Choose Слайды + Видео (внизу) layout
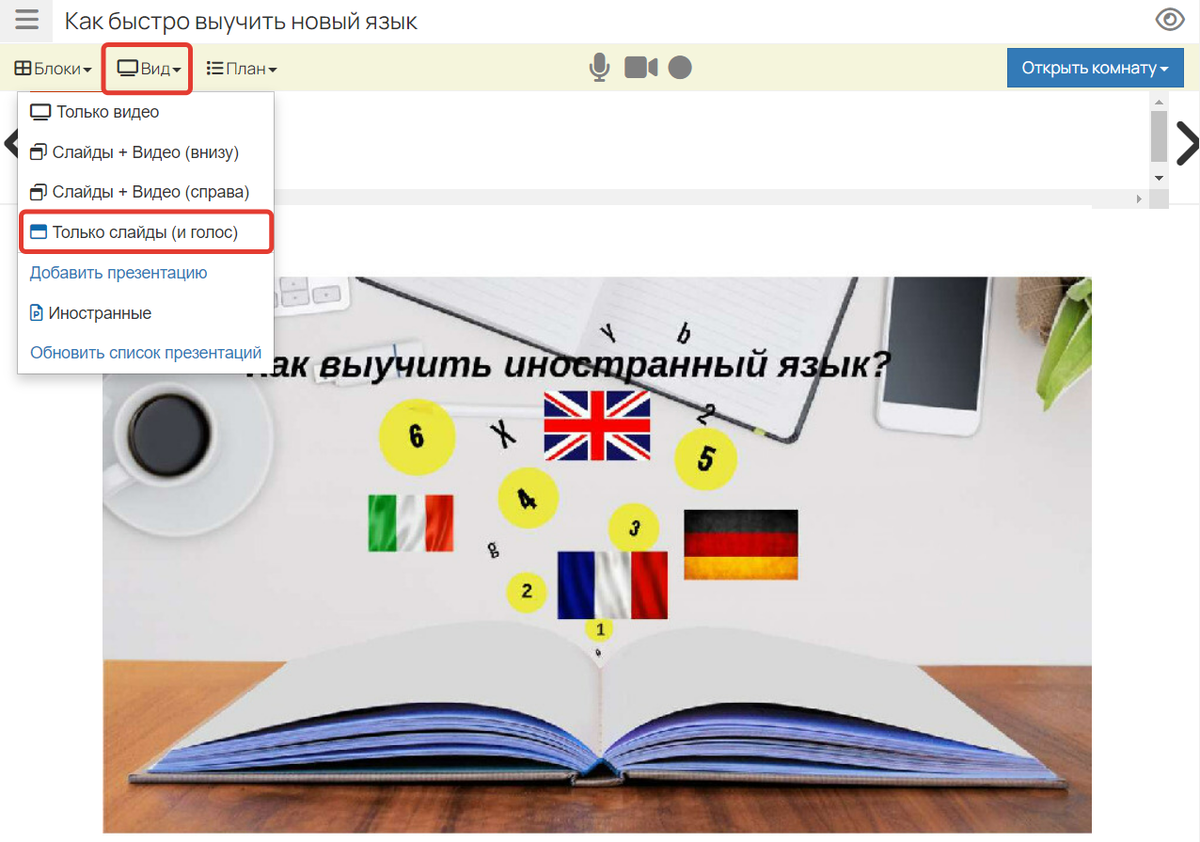 (145, 152)
